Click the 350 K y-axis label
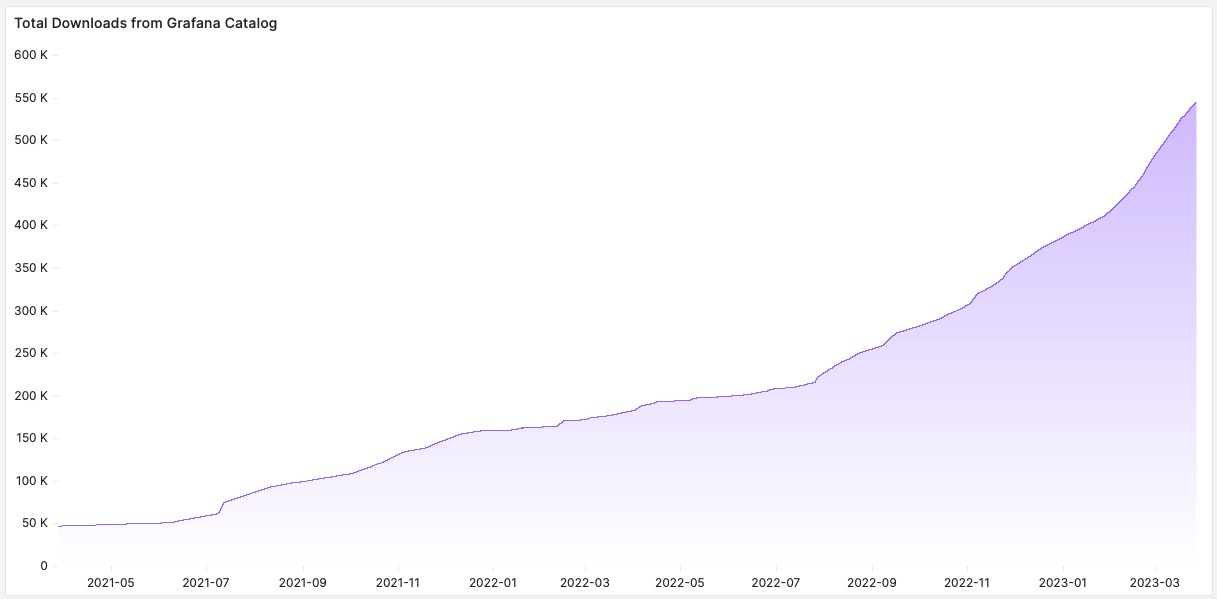Screen dimensions: 1217x599 [x=30, y=268]
